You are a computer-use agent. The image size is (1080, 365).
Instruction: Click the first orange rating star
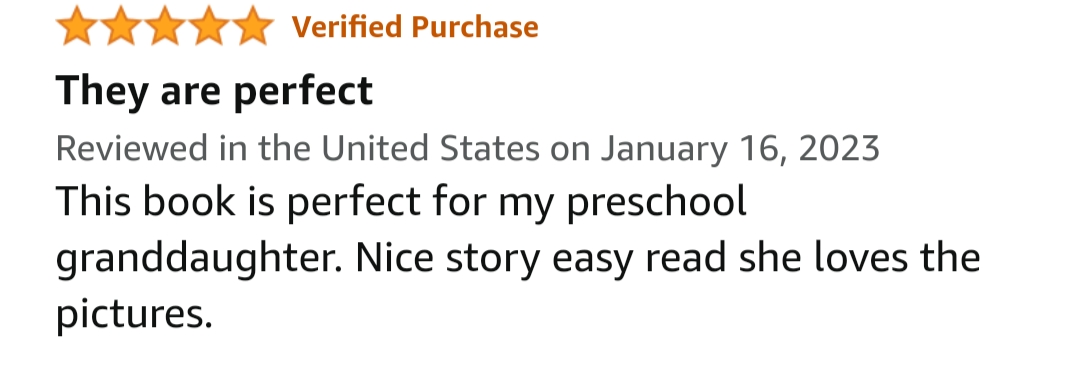76,26
